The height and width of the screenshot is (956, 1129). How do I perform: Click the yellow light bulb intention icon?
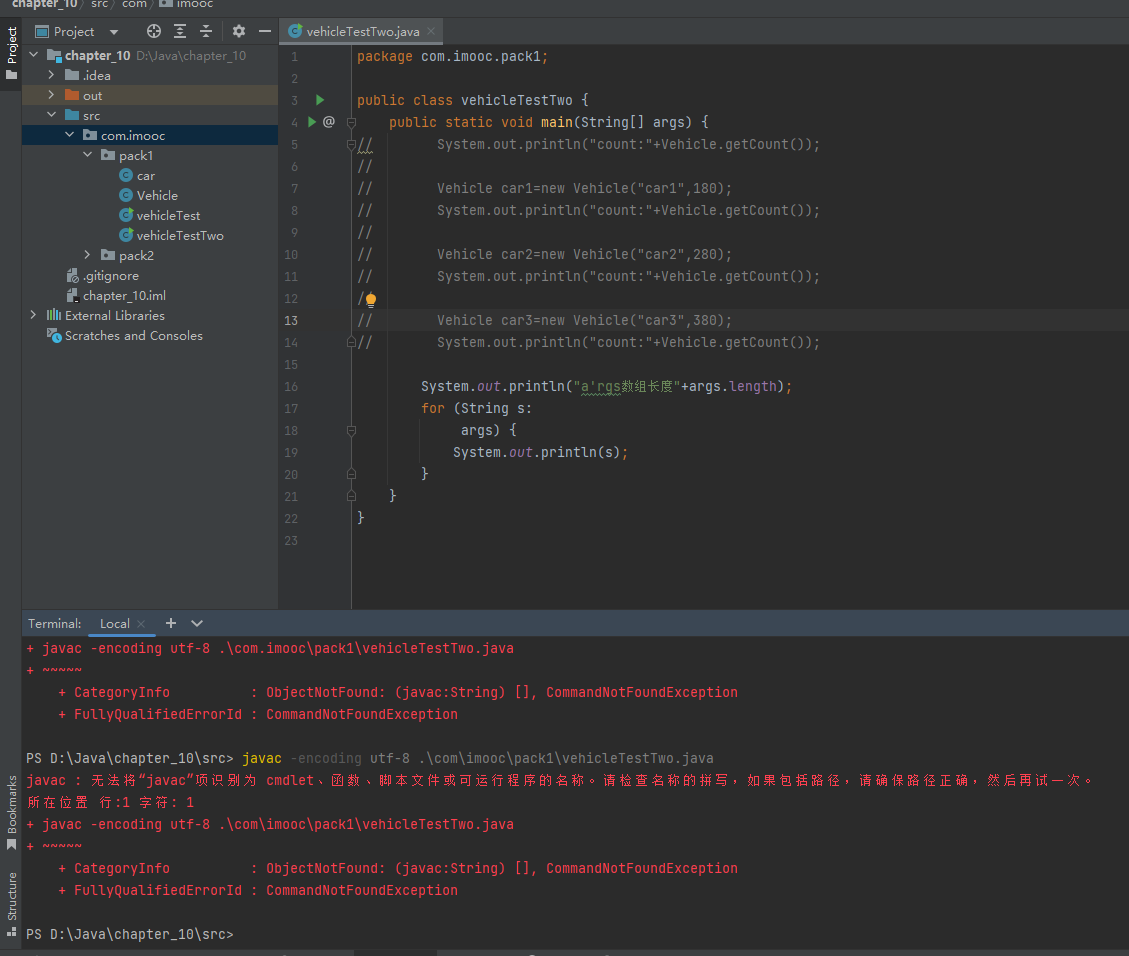click(371, 299)
